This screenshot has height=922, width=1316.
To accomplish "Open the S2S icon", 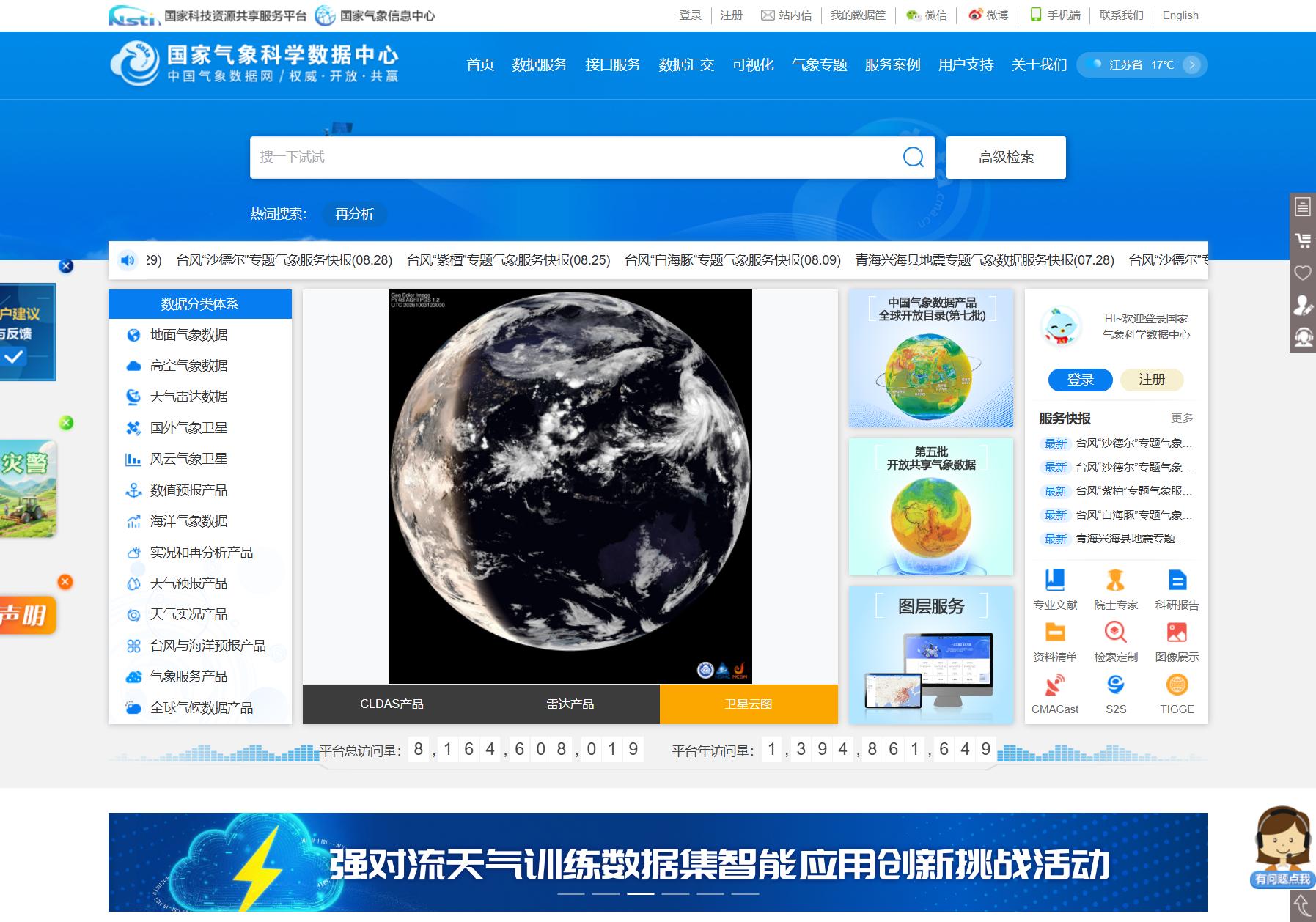I will pyautogui.click(x=1115, y=685).
